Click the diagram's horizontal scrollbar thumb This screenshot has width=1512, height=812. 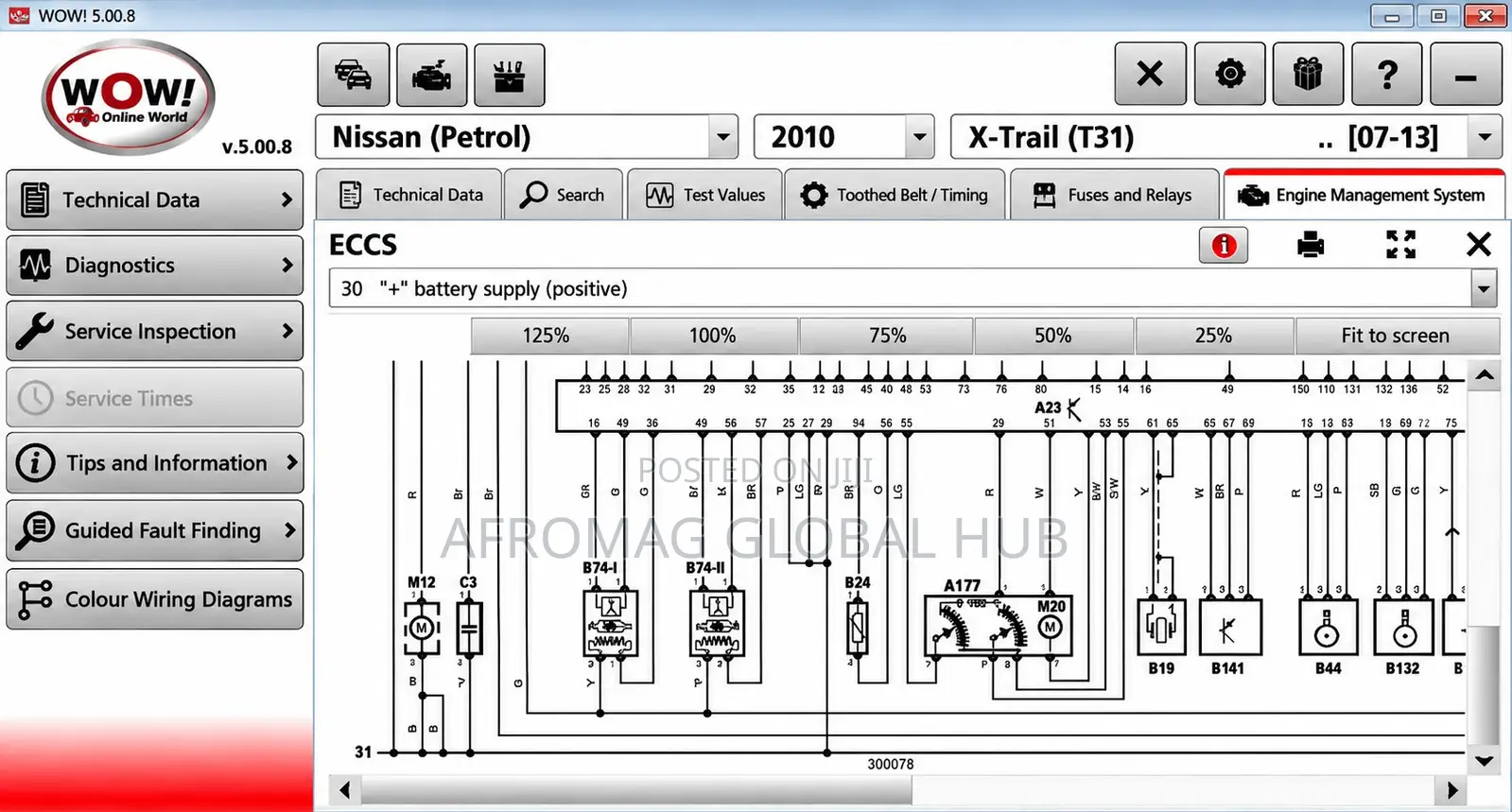click(x=636, y=789)
